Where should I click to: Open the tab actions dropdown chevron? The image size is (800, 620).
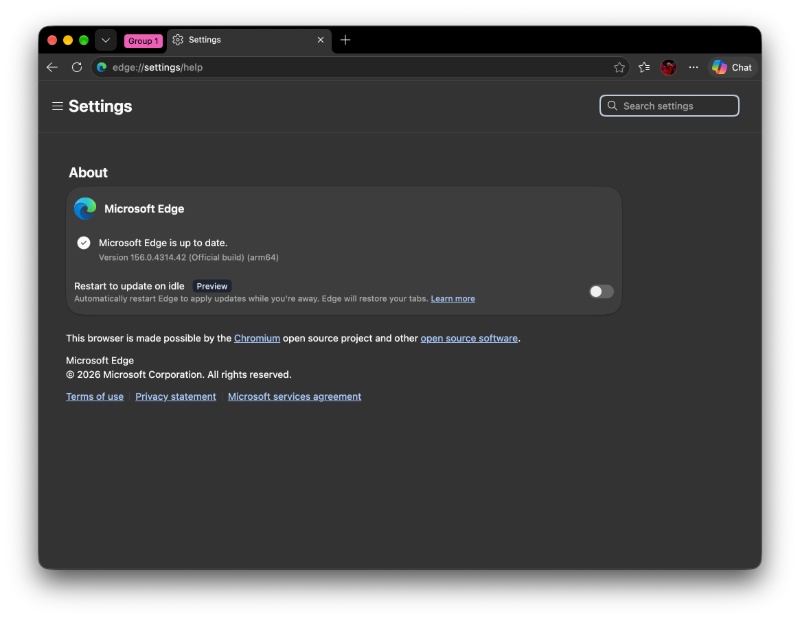106,40
